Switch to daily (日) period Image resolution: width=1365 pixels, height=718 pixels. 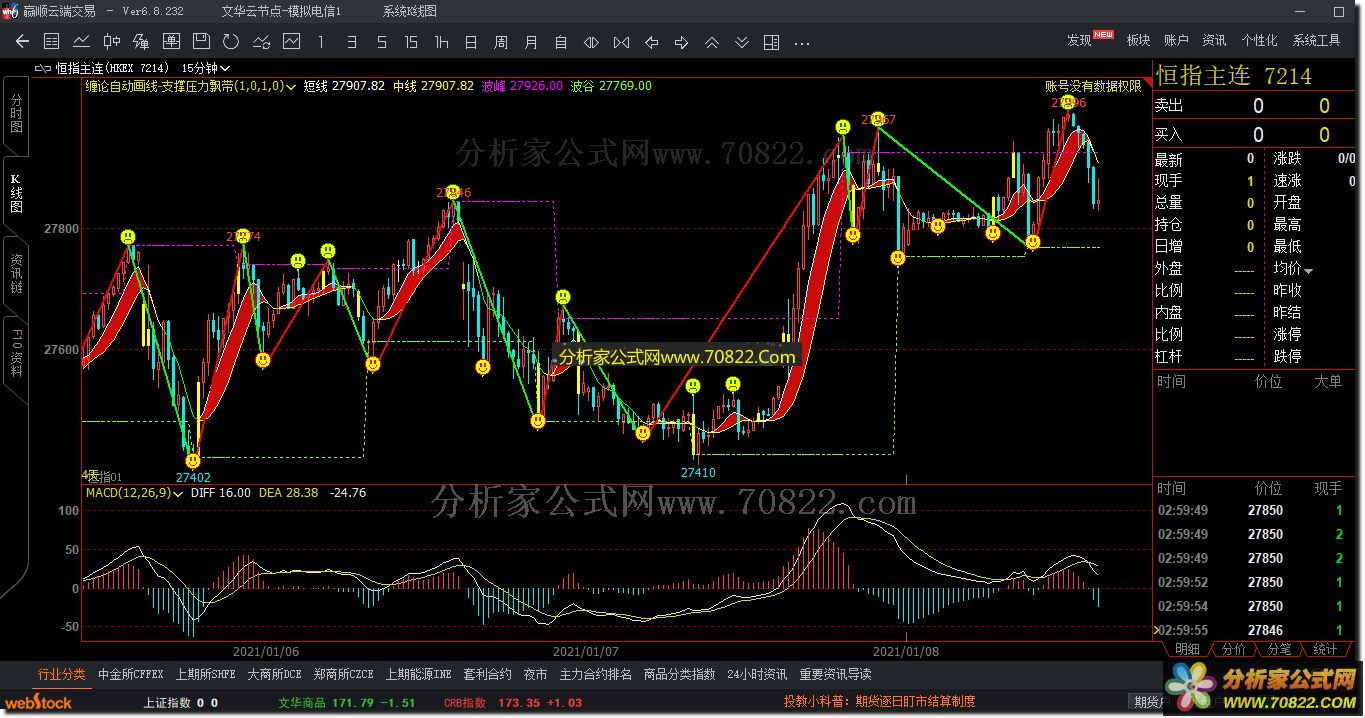tap(471, 42)
